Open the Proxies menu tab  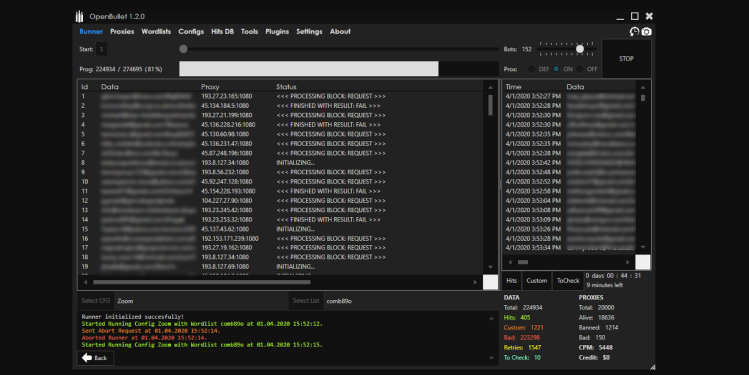pyautogui.click(x=122, y=32)
